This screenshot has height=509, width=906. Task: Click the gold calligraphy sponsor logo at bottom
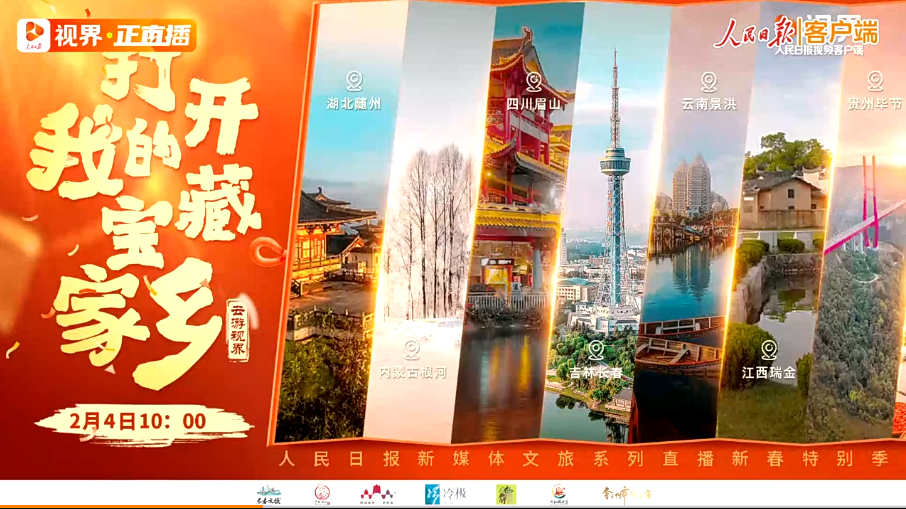coord(626,494)
